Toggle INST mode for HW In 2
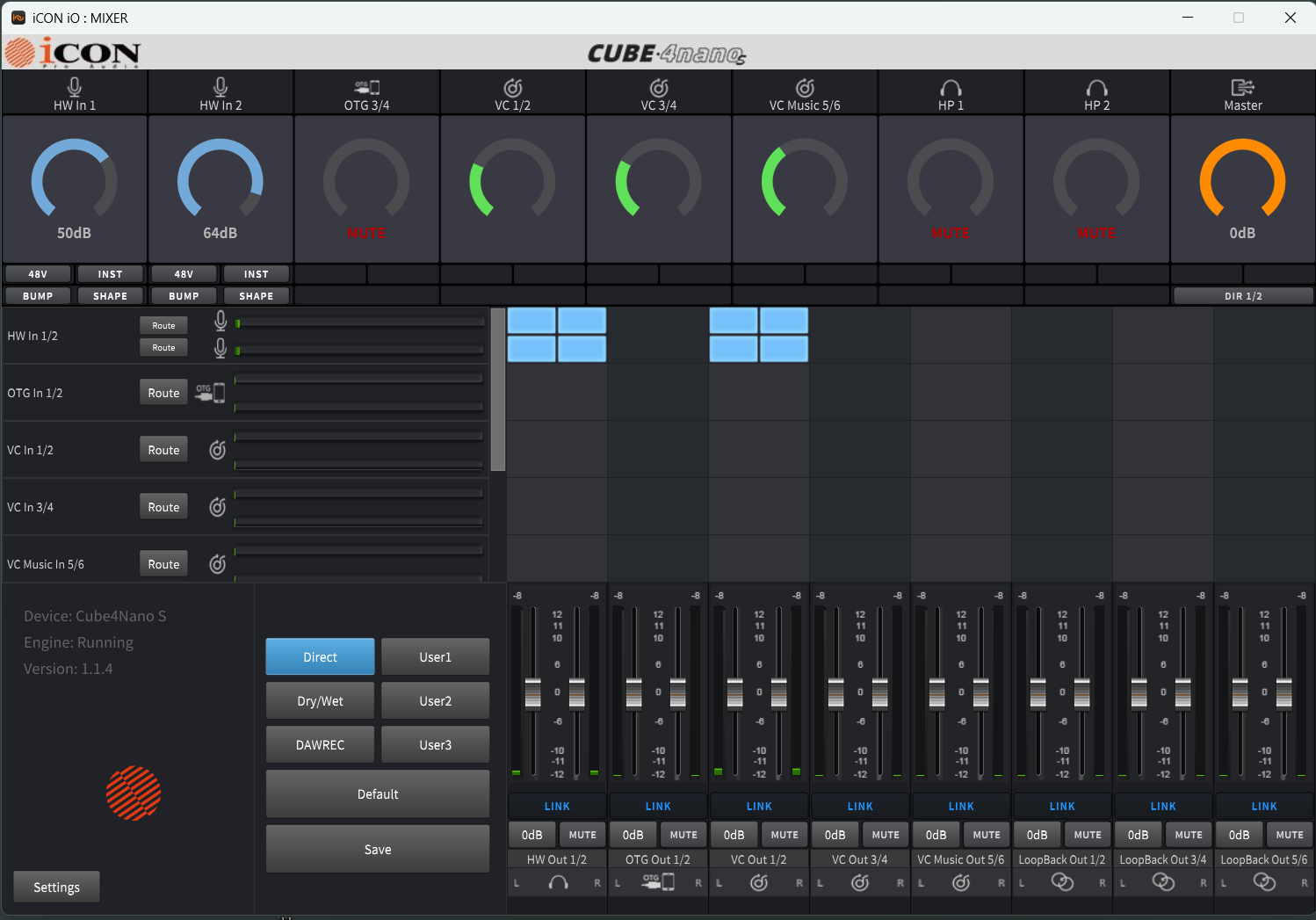Image resolution: width=1316 pixels, height=920 pixels. [257, 274]
